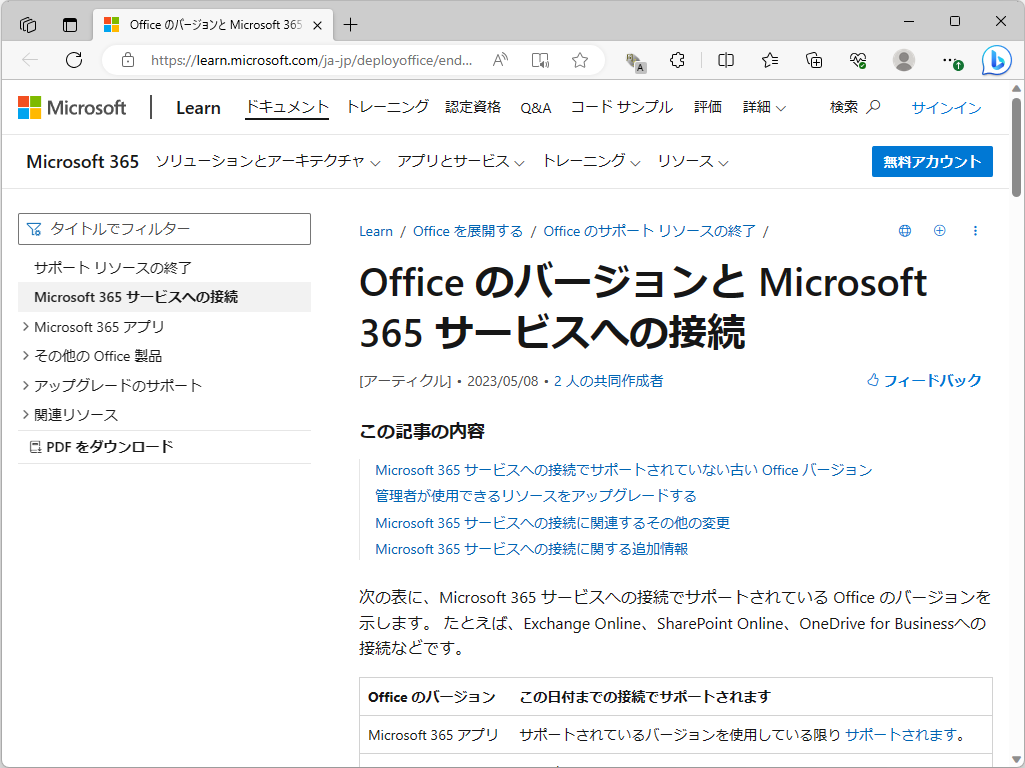Open Browser essentials panel
This screenshot has height=768, width=1025.
coord(857,60)
